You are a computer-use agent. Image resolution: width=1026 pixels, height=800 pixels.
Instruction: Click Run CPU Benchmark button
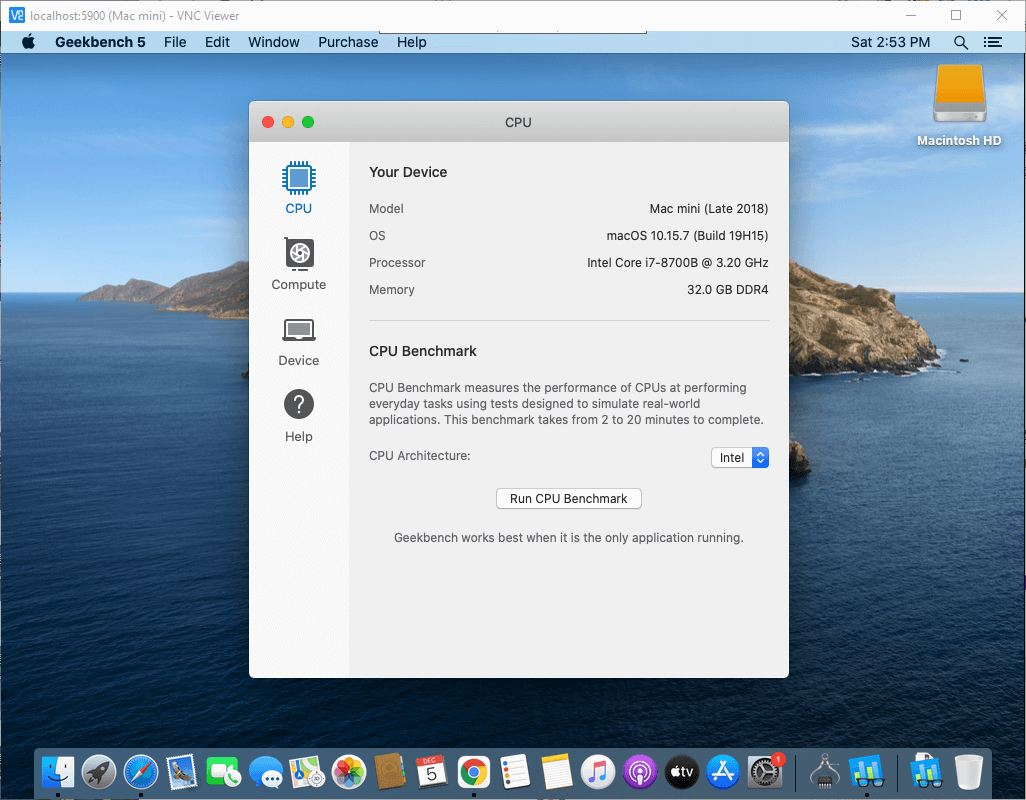[568, 498]
